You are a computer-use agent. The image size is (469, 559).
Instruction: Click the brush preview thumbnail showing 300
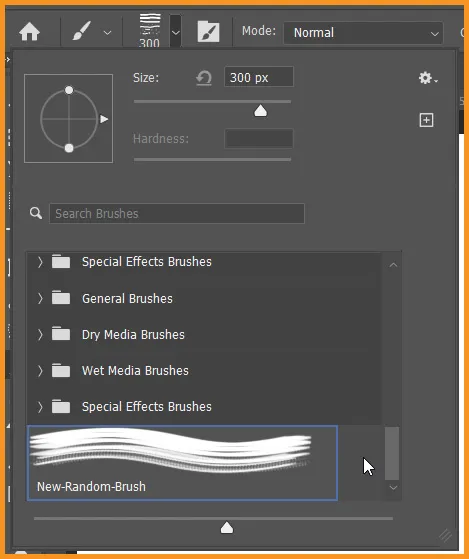pos(150,30)
